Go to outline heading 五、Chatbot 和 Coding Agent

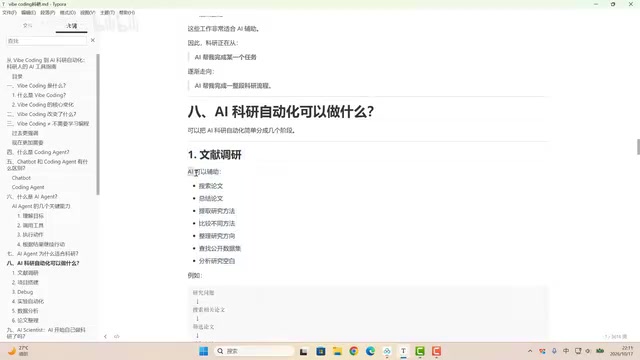coord(47,165)
